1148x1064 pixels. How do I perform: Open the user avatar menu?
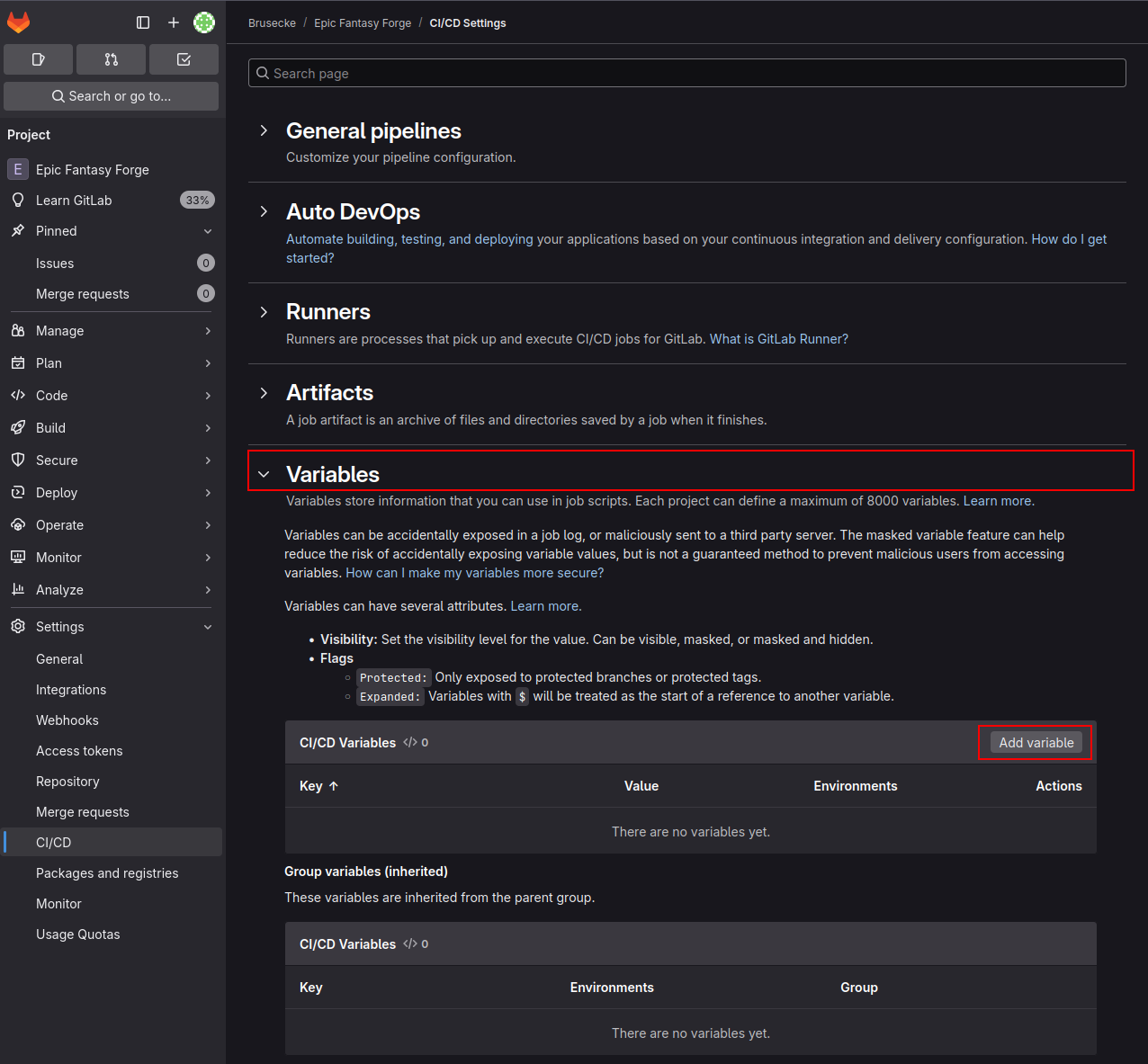click(x=204, y=22)
